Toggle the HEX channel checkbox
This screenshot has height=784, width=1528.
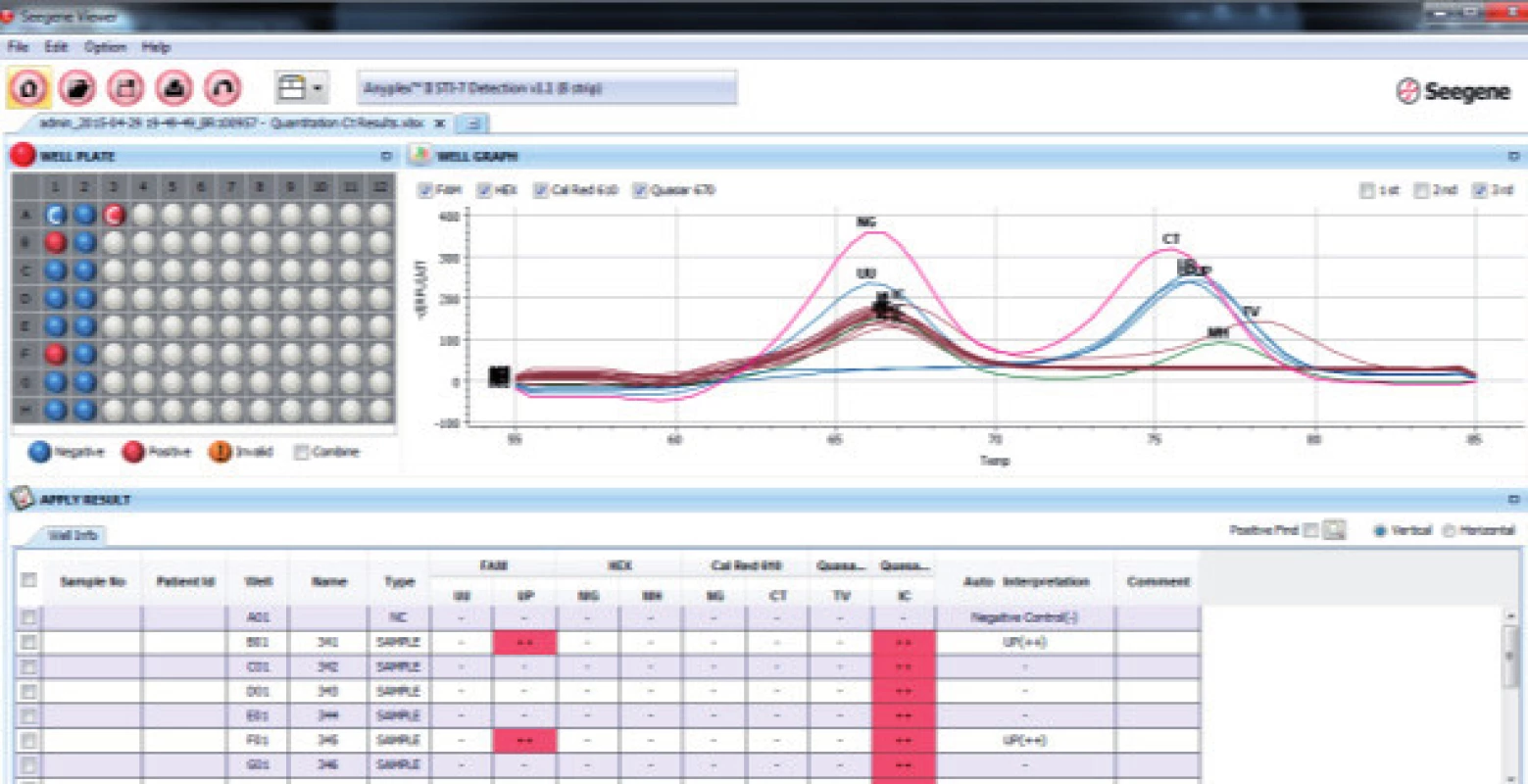pyautogui.click(x=483, y=190)
